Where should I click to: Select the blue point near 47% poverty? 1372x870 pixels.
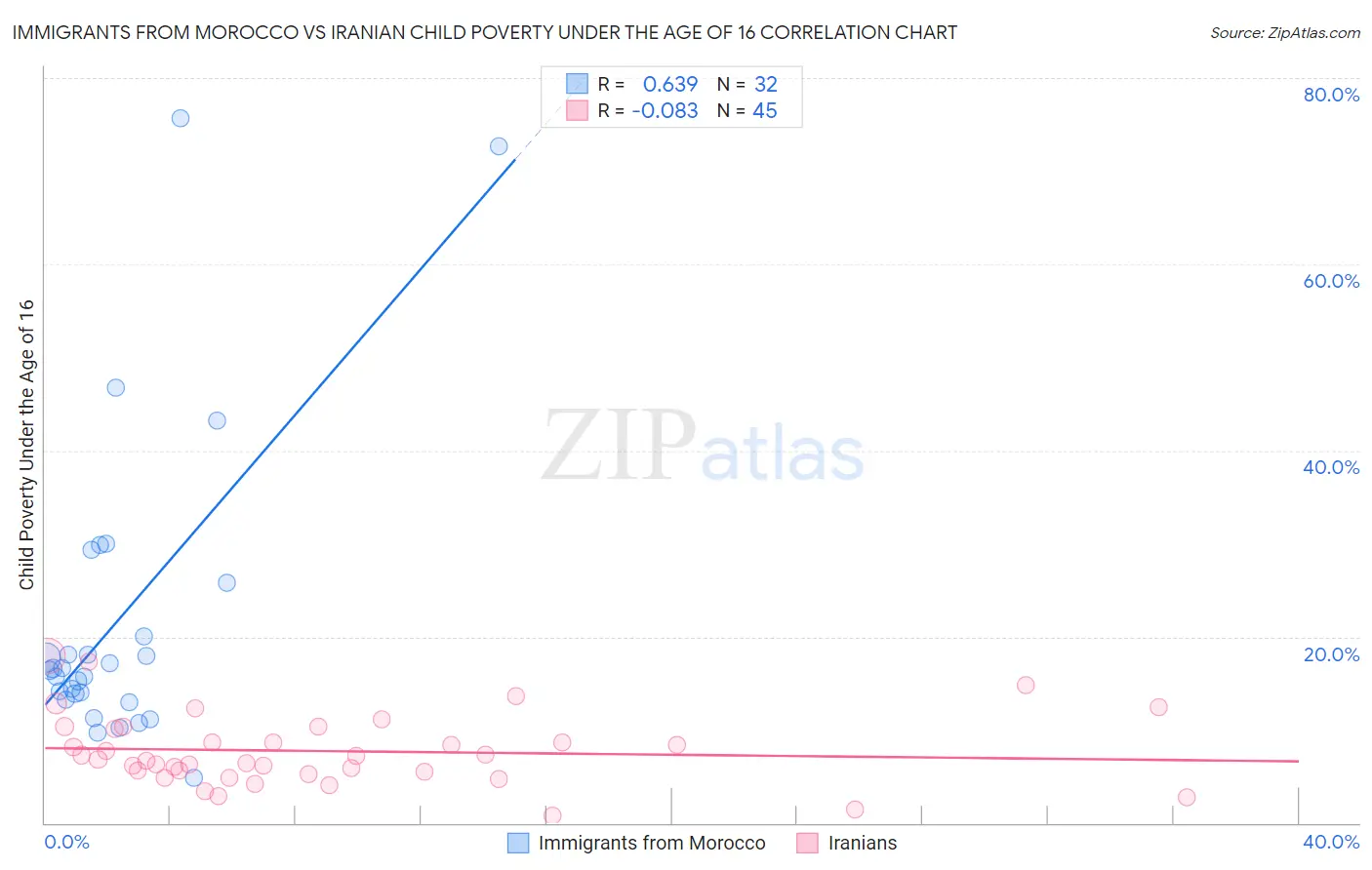[x=116, y=387]
